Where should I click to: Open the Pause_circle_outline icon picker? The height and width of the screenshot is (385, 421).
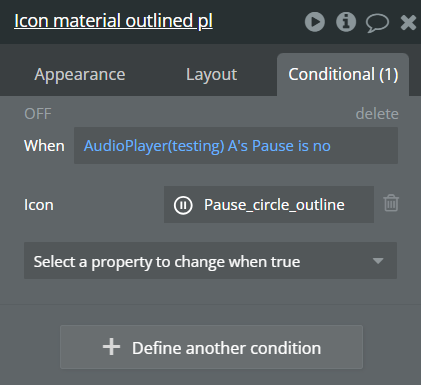click(x=269, y=205)
